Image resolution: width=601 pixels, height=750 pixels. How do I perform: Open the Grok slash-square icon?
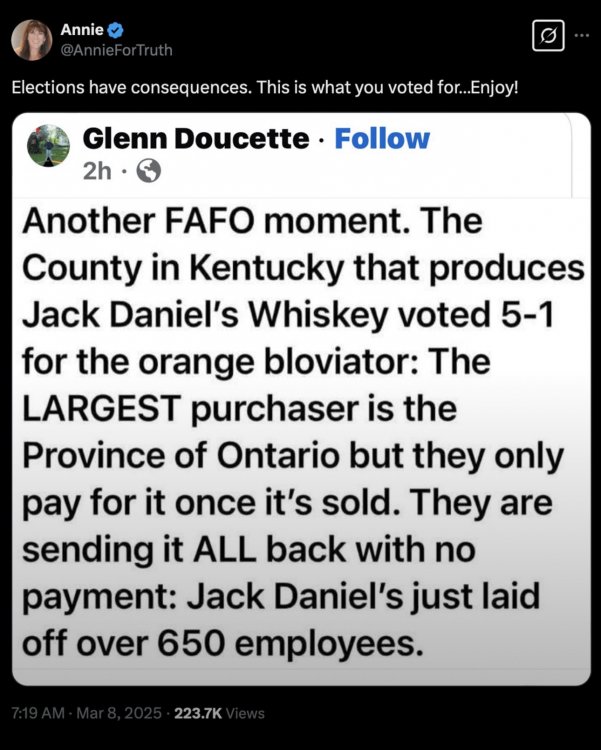[547, 37]
